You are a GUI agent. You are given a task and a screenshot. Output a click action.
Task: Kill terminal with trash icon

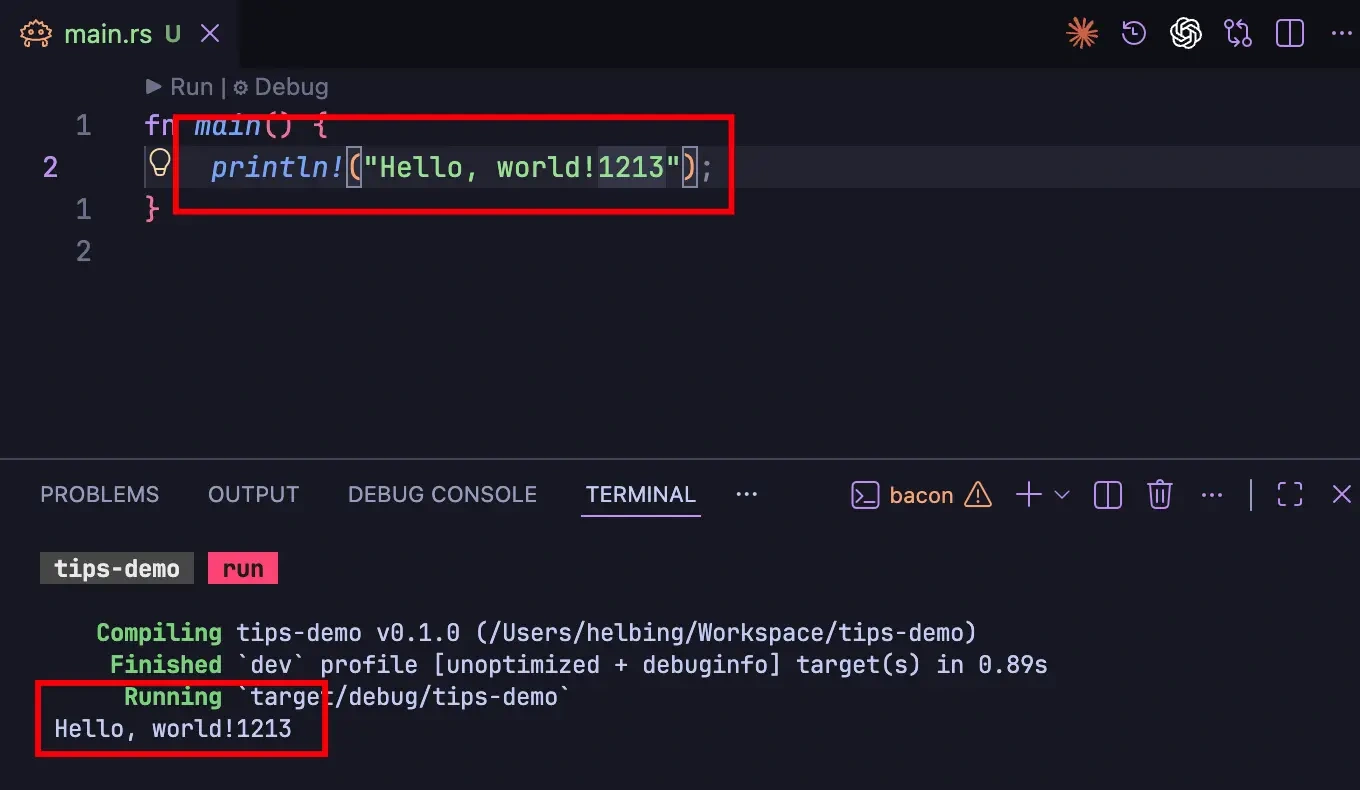pyautogui.click(x=1160, y=495)
